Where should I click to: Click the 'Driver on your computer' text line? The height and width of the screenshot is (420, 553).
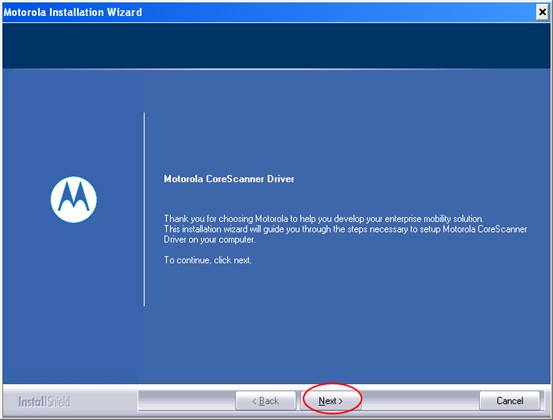pos(209,240)
